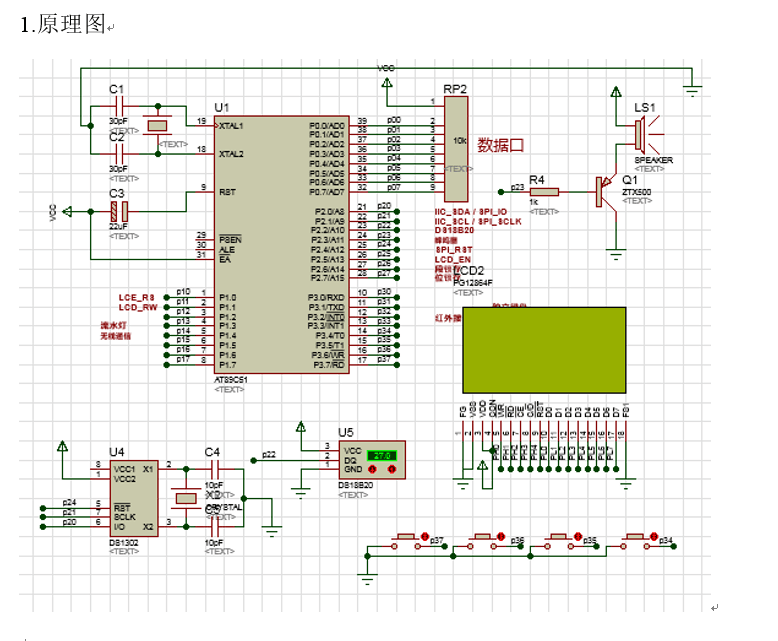Click the 1k value under R4
Viewport: 778px width, 641px height.
tap(533, 202)
